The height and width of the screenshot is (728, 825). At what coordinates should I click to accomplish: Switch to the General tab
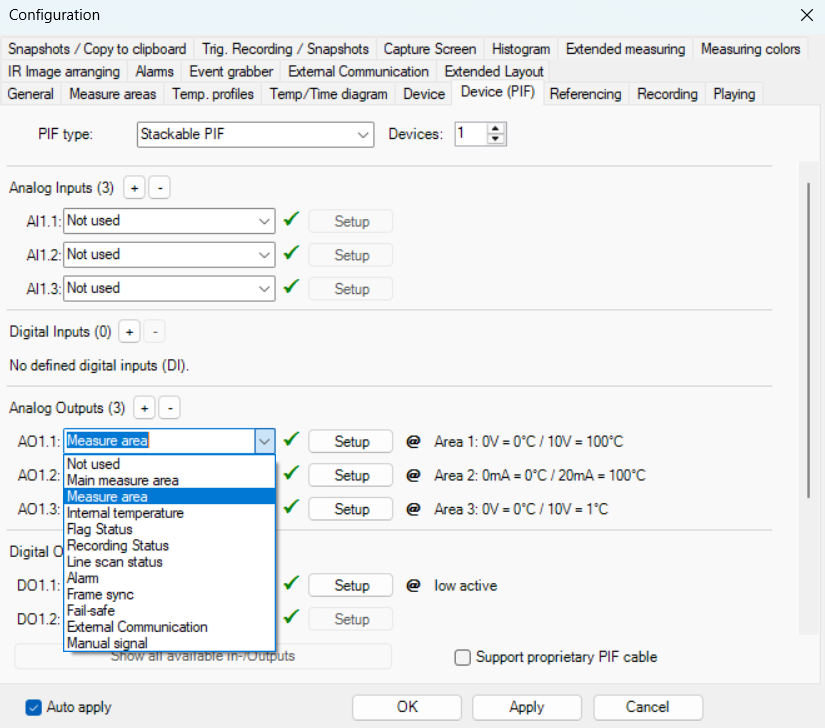coord(31,94)
